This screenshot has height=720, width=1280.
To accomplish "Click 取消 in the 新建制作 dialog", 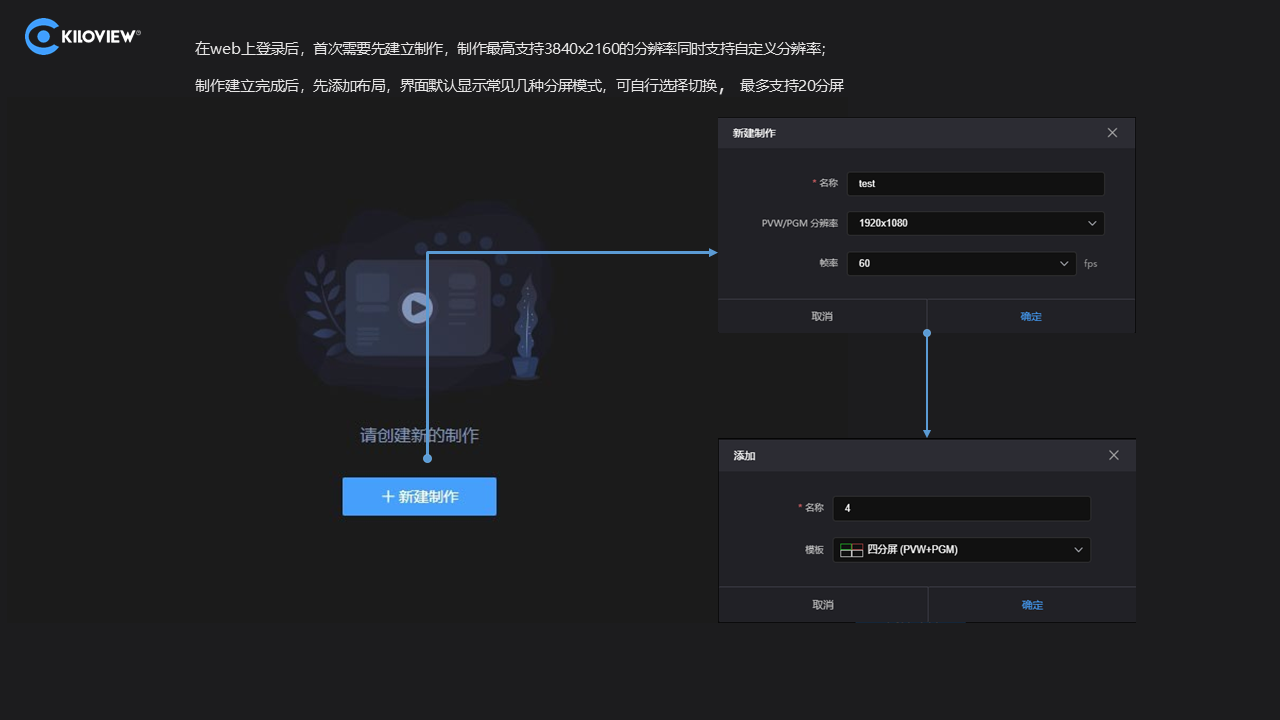I will (x=822, y=316).
